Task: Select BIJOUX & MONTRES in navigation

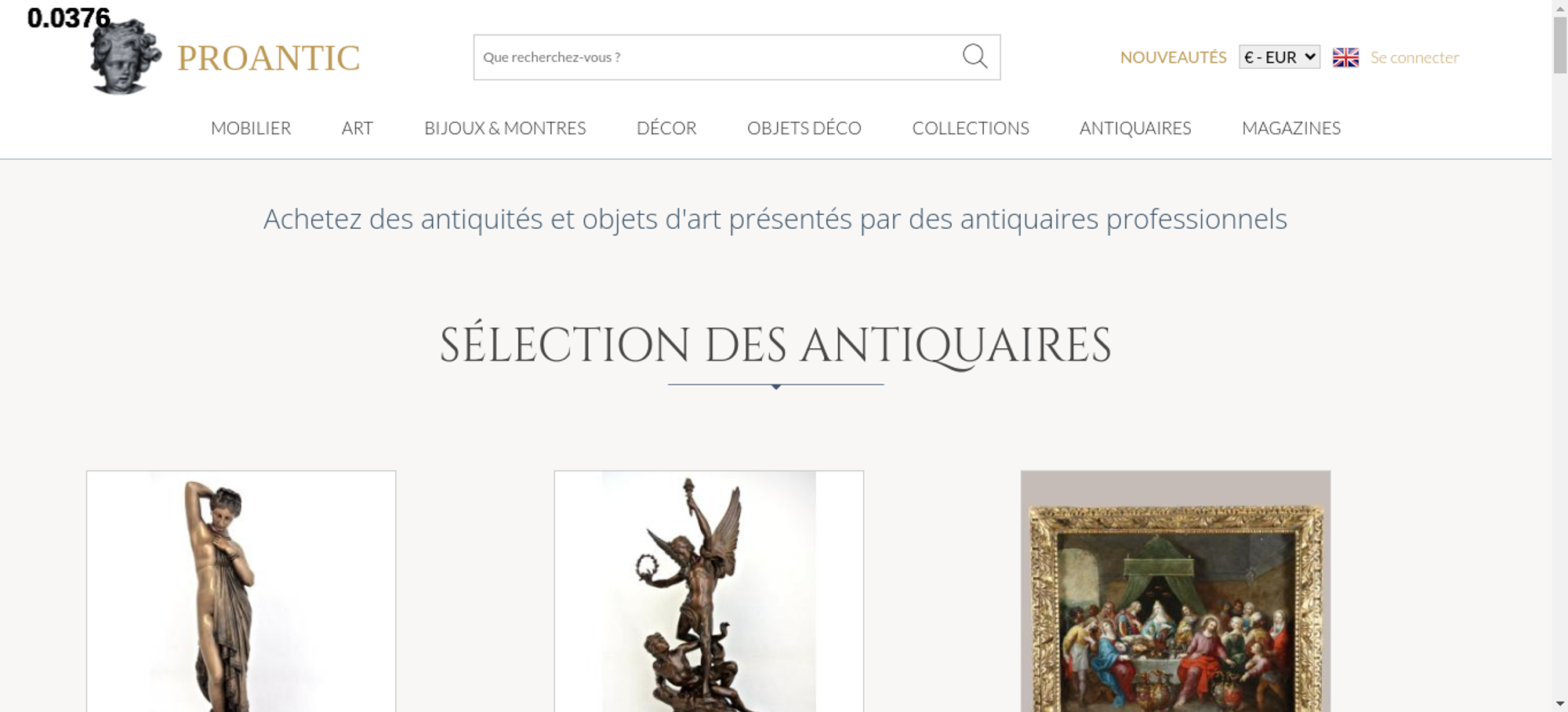Action: [505, 128]
